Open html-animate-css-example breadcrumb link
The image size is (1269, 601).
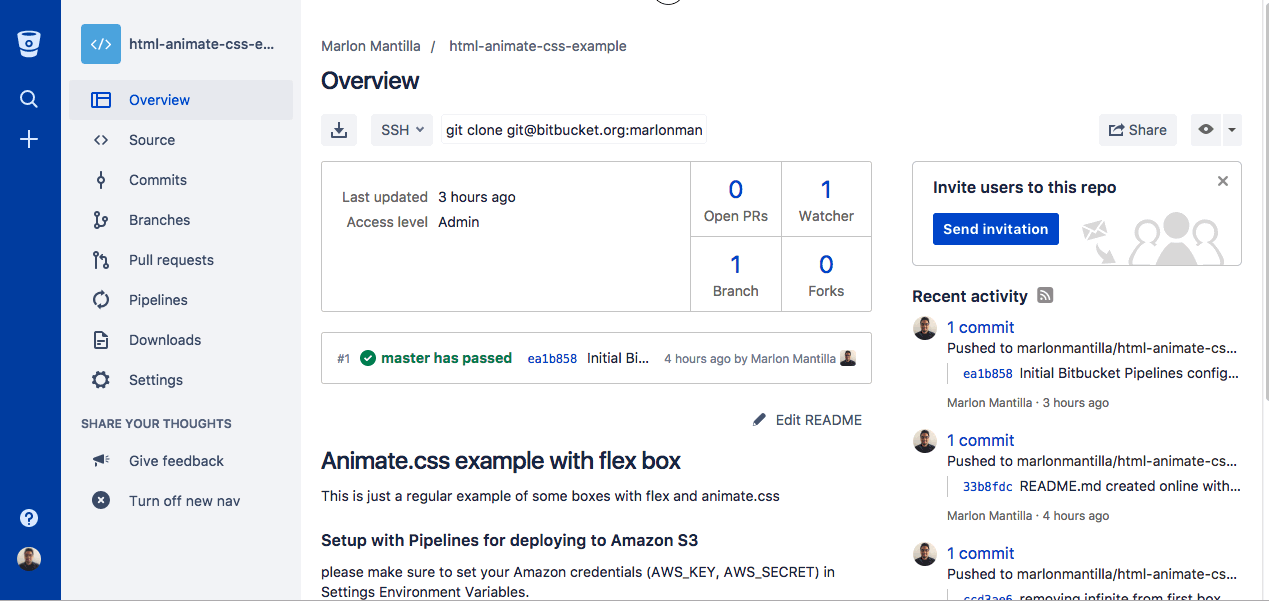(538, 46)
